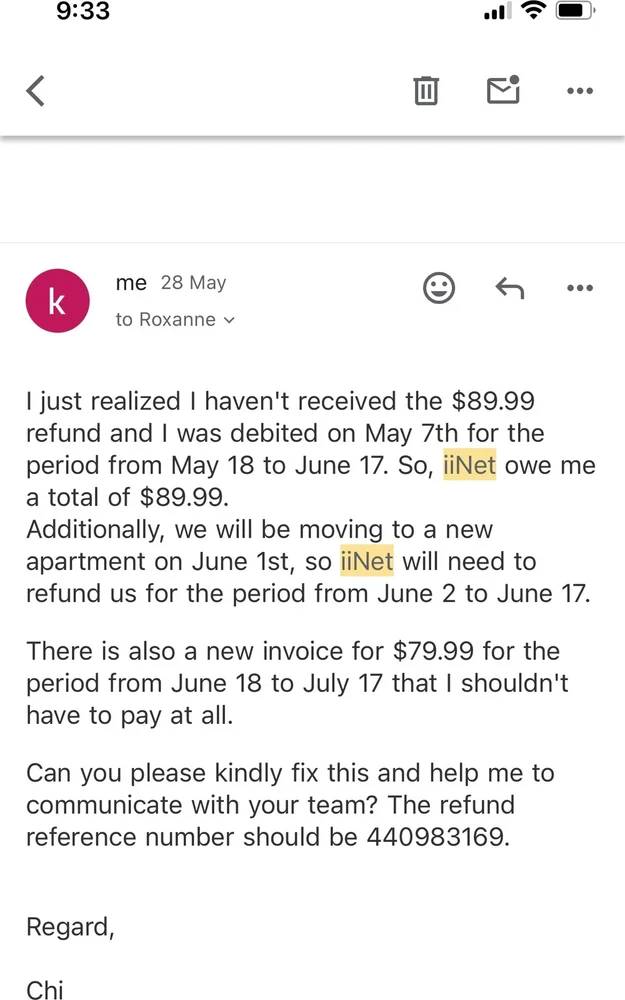
Task: Open the message three-dots options menu
Action: coord(580,288)
